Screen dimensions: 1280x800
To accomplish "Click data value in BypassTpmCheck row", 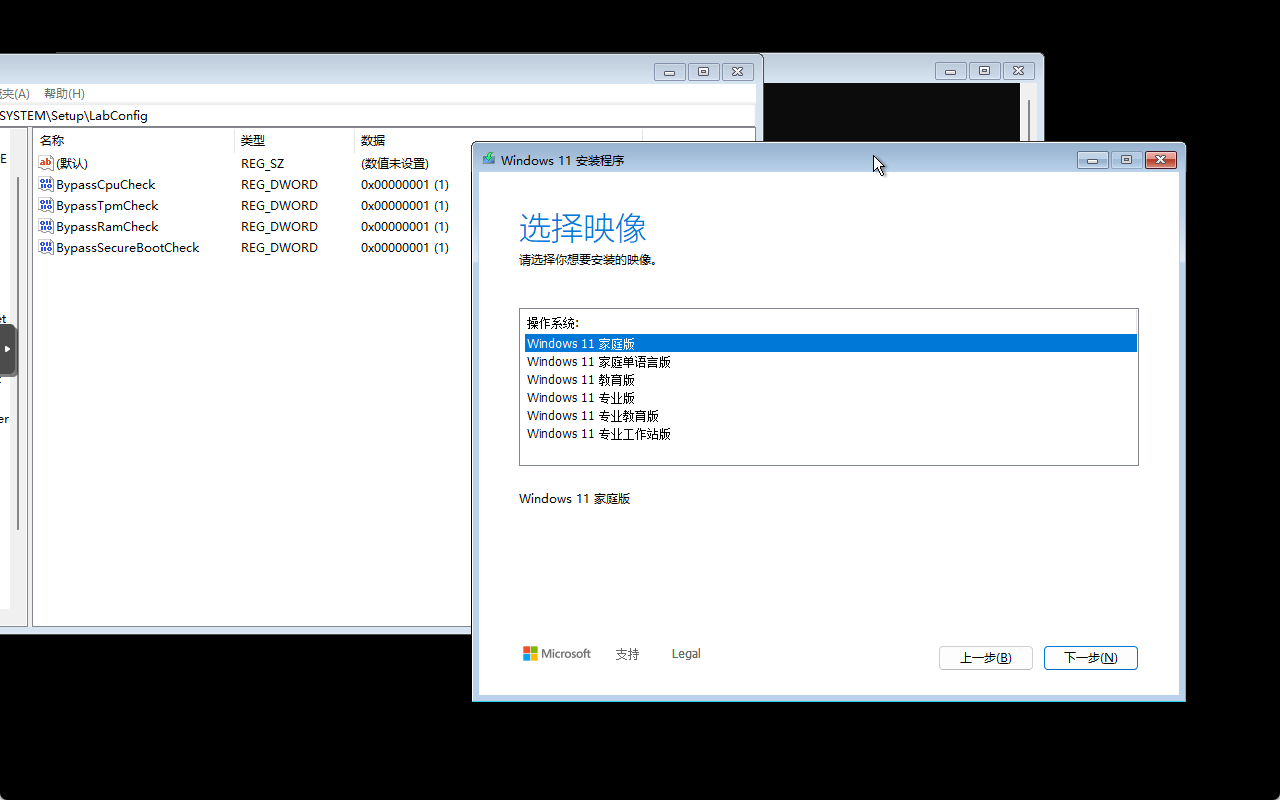I will pos(405,206).
